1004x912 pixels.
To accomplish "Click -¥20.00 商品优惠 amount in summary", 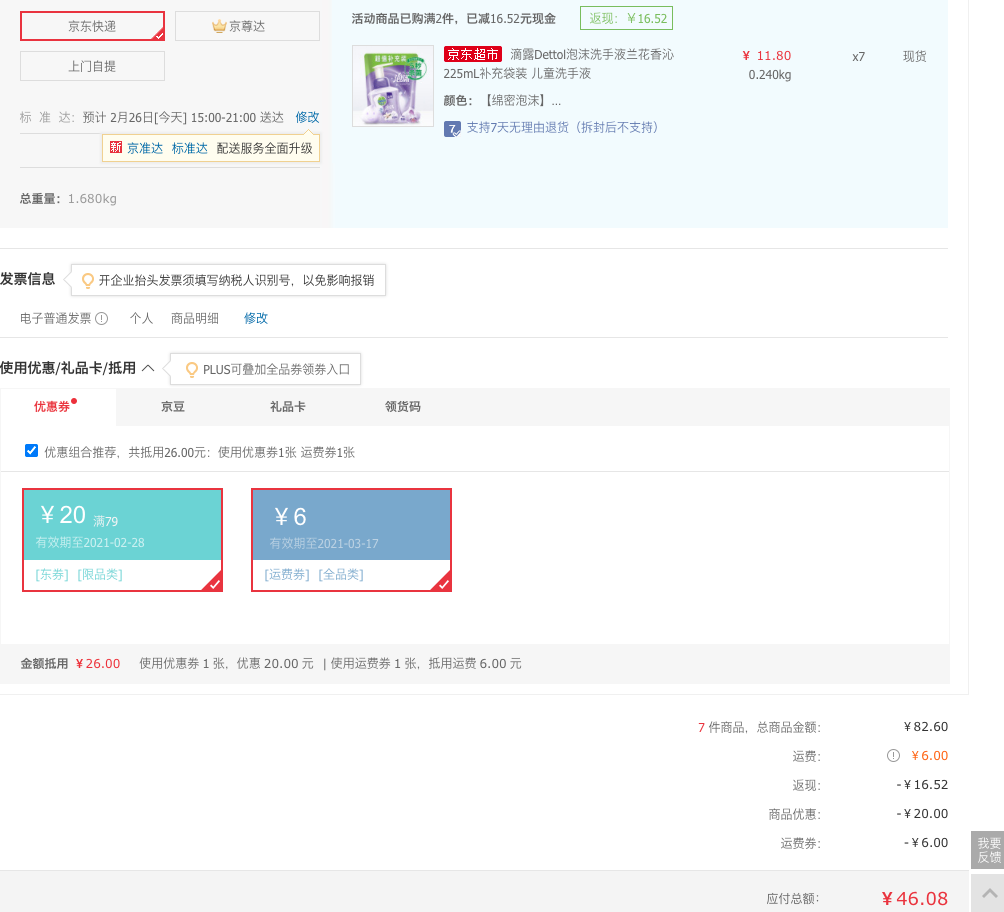I will point(922,813).
